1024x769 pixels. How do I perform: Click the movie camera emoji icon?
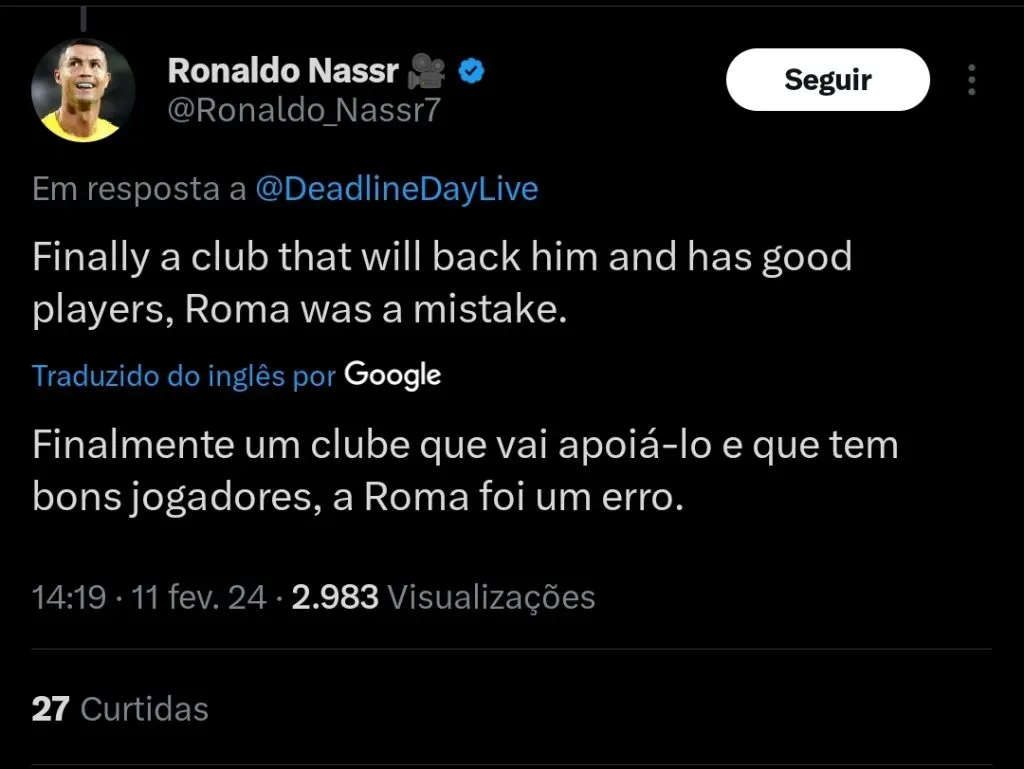tap(427, 71)
